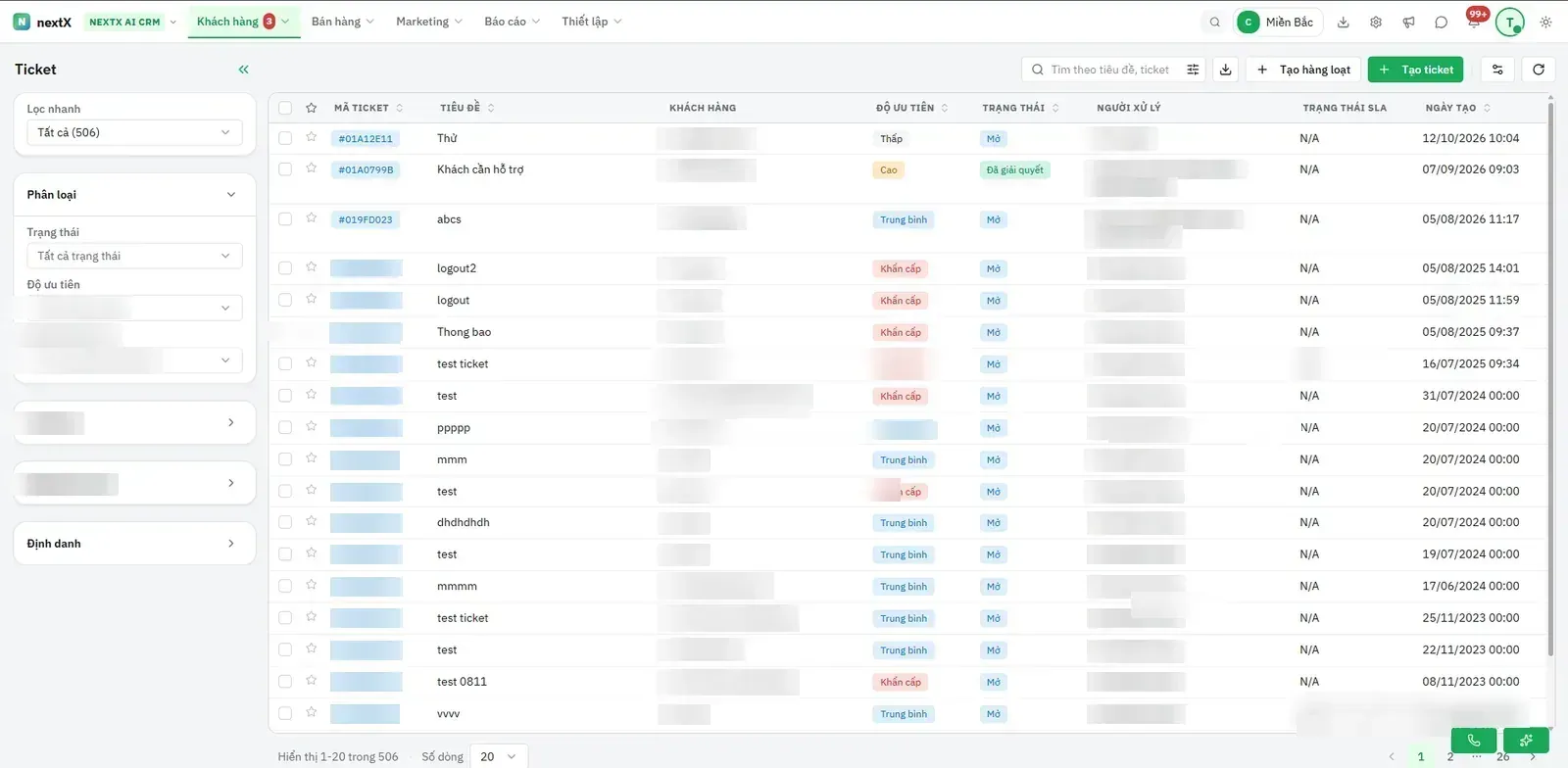This screenshot has width=1568, height=768.
Task: Star the 'Thử' ticket
Action: click(x=312, y=138)
